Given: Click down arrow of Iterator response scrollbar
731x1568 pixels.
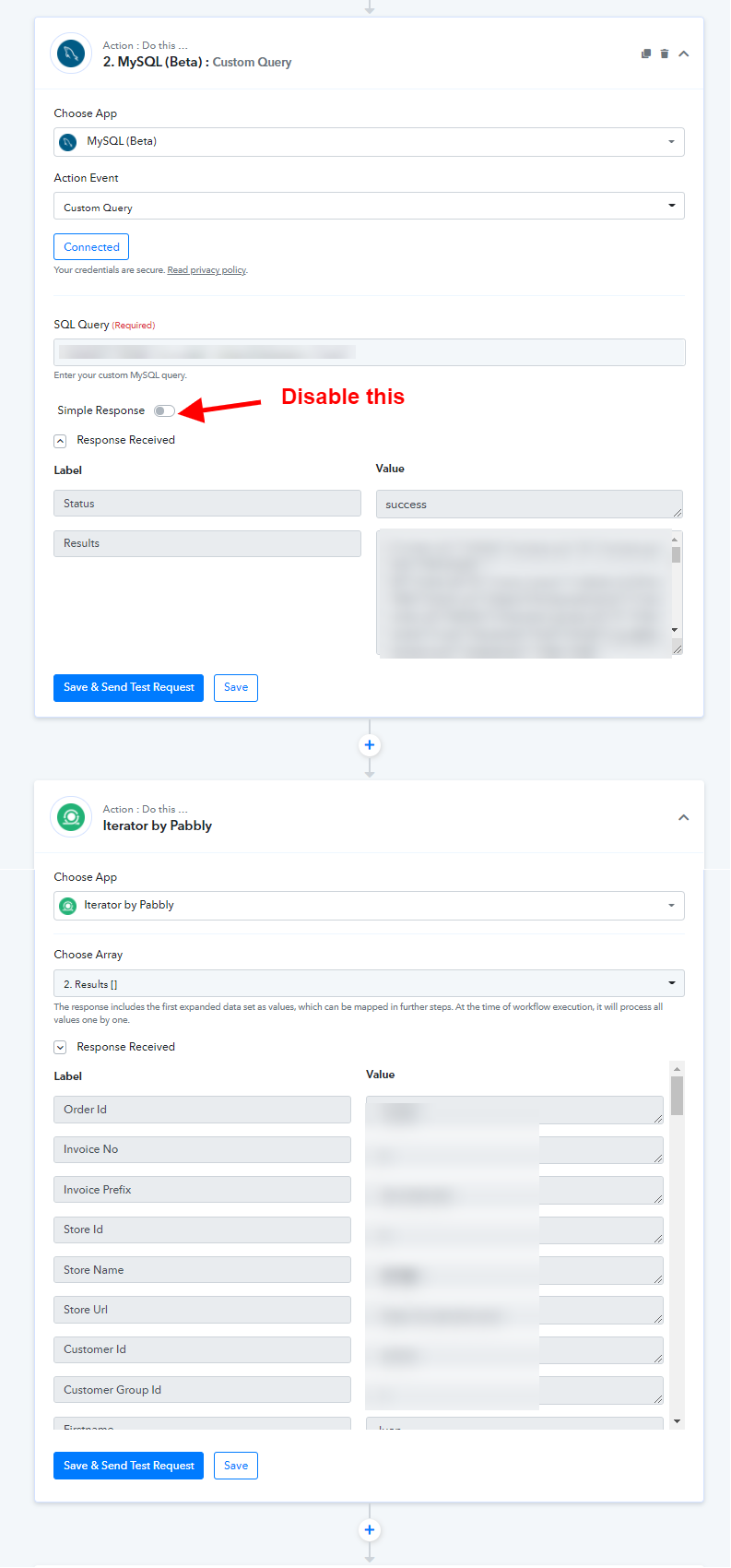Looking at the screenshot, I should pyautogui.click(x=678, y=1421).
